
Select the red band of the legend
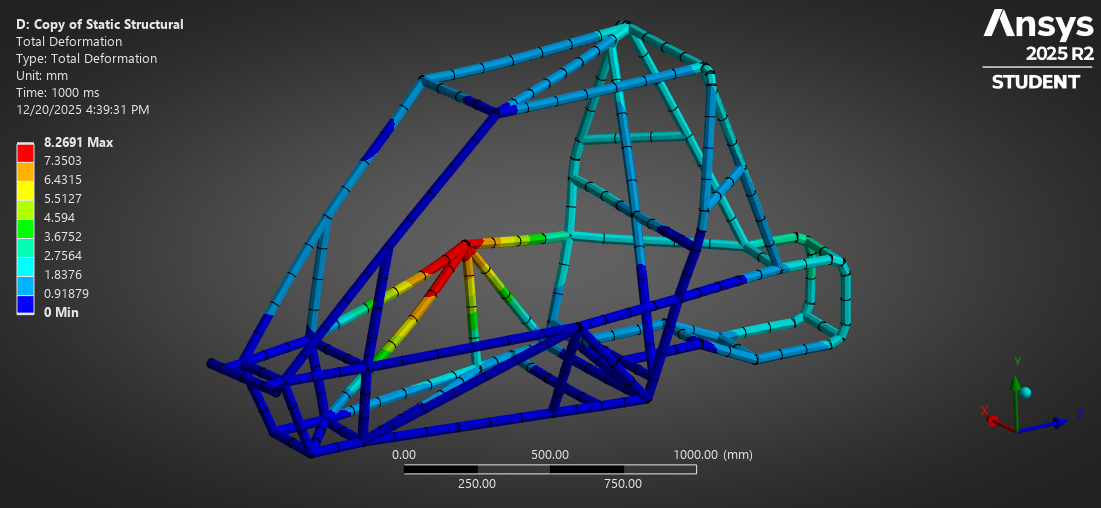25,151
